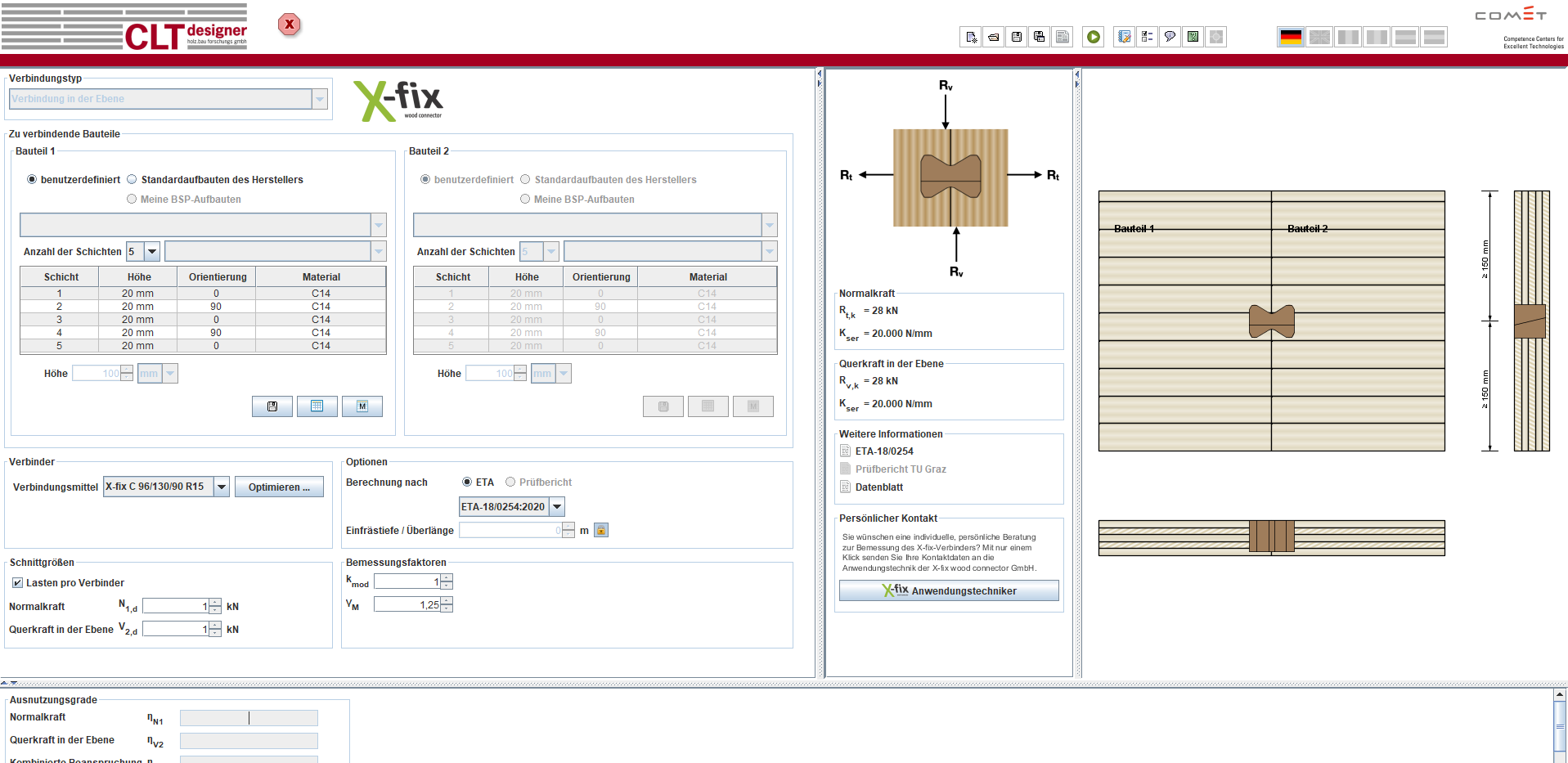Viewport: 1568px width, 763px height.
Task: Select the German flag language icon
Action: point(1291,37)
